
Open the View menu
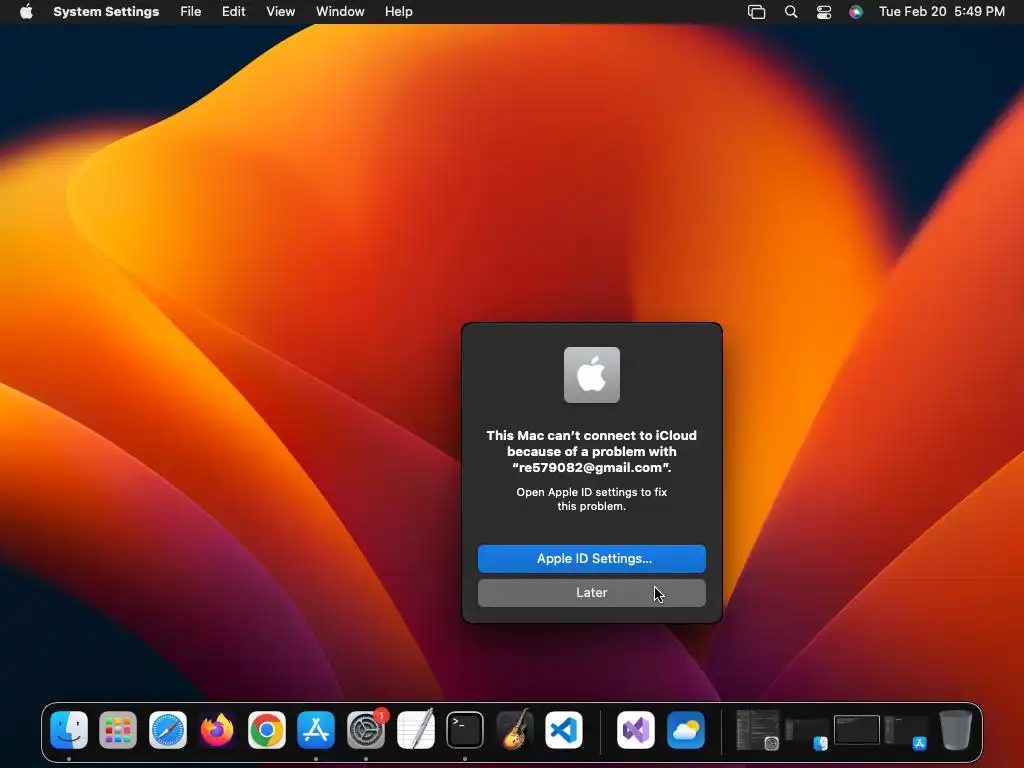[x=280, y=12]
